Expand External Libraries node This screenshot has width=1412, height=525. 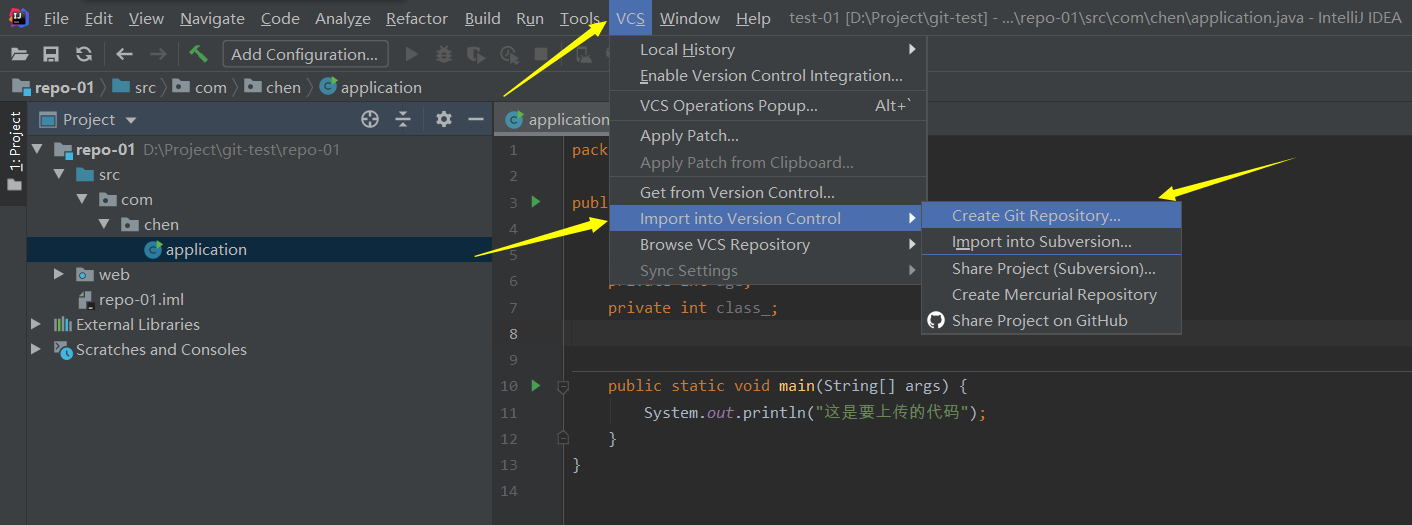point(37,324)
